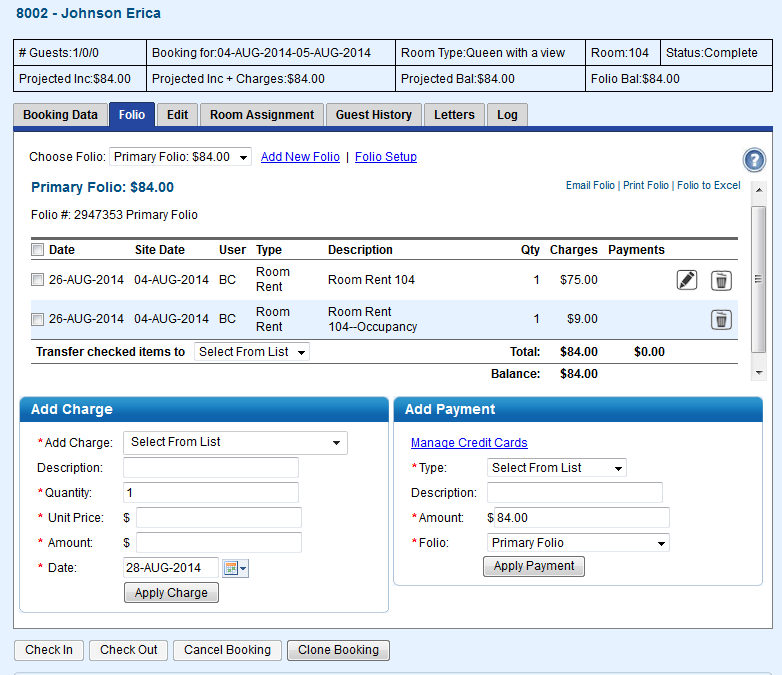Click the 8002 - Johnson Erica heading
Viewport: 782px width, 675px height.
tap(88, 13)
